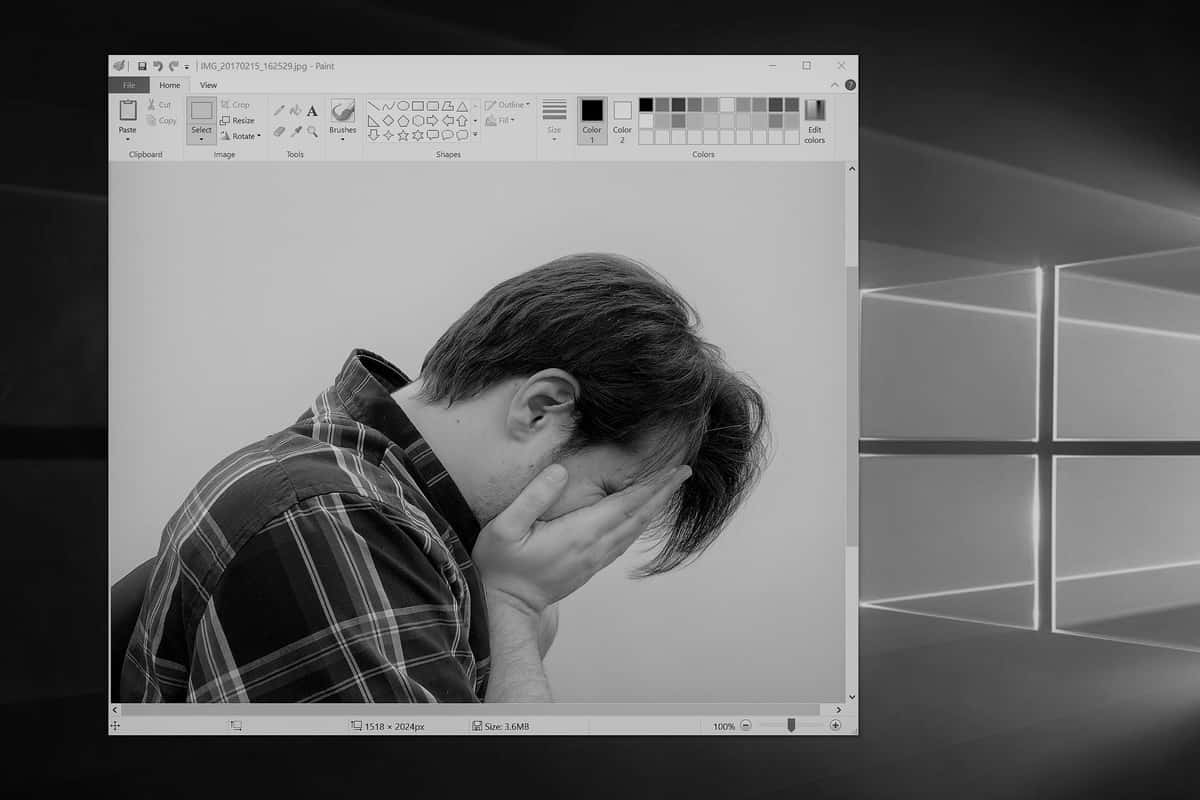Viewport: 1200px width, 800px height.
Task: Open the File menu
Action: tap(129, 85)
